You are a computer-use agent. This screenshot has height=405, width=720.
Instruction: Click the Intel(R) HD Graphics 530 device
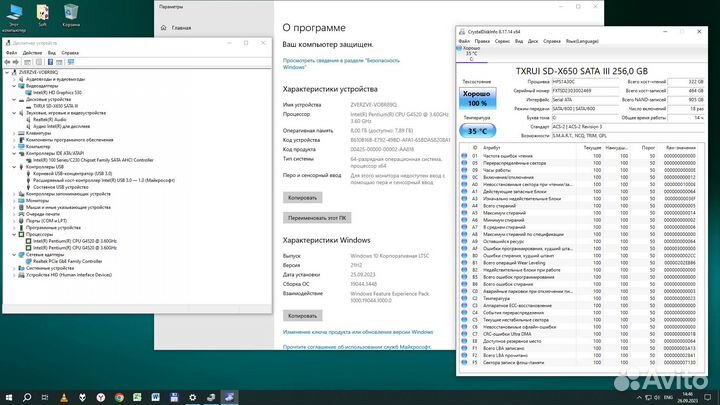57,93
